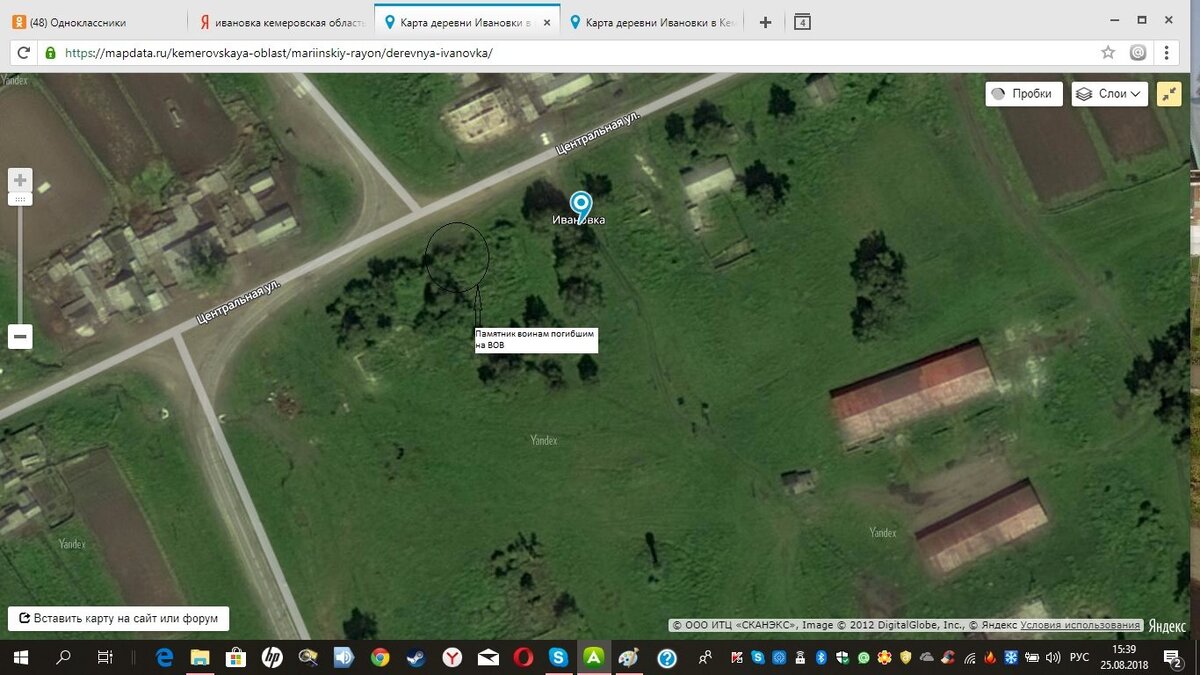Click Вставить карту на сайт или форум
Image resolution: width=1200 pixels, height=675 pixels.
118,619
